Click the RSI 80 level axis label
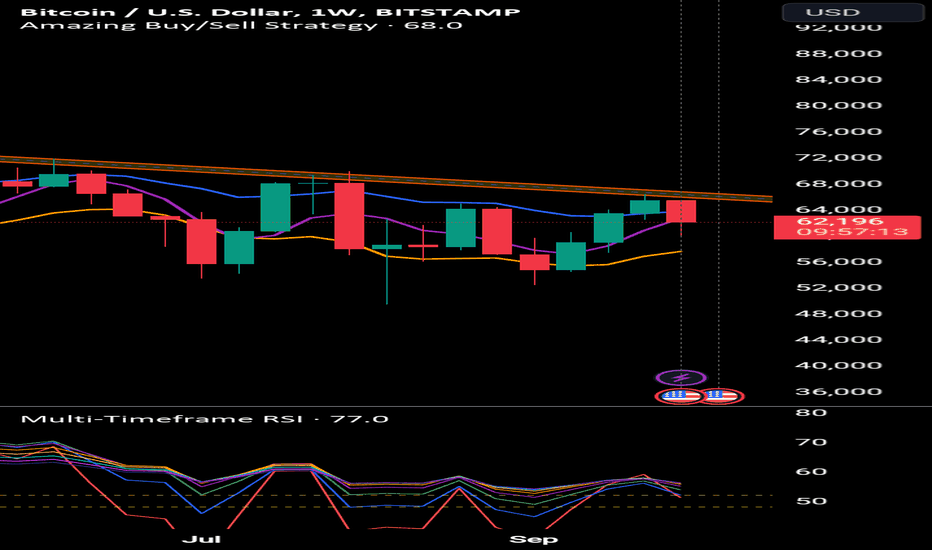 click(x=811, y=412)
